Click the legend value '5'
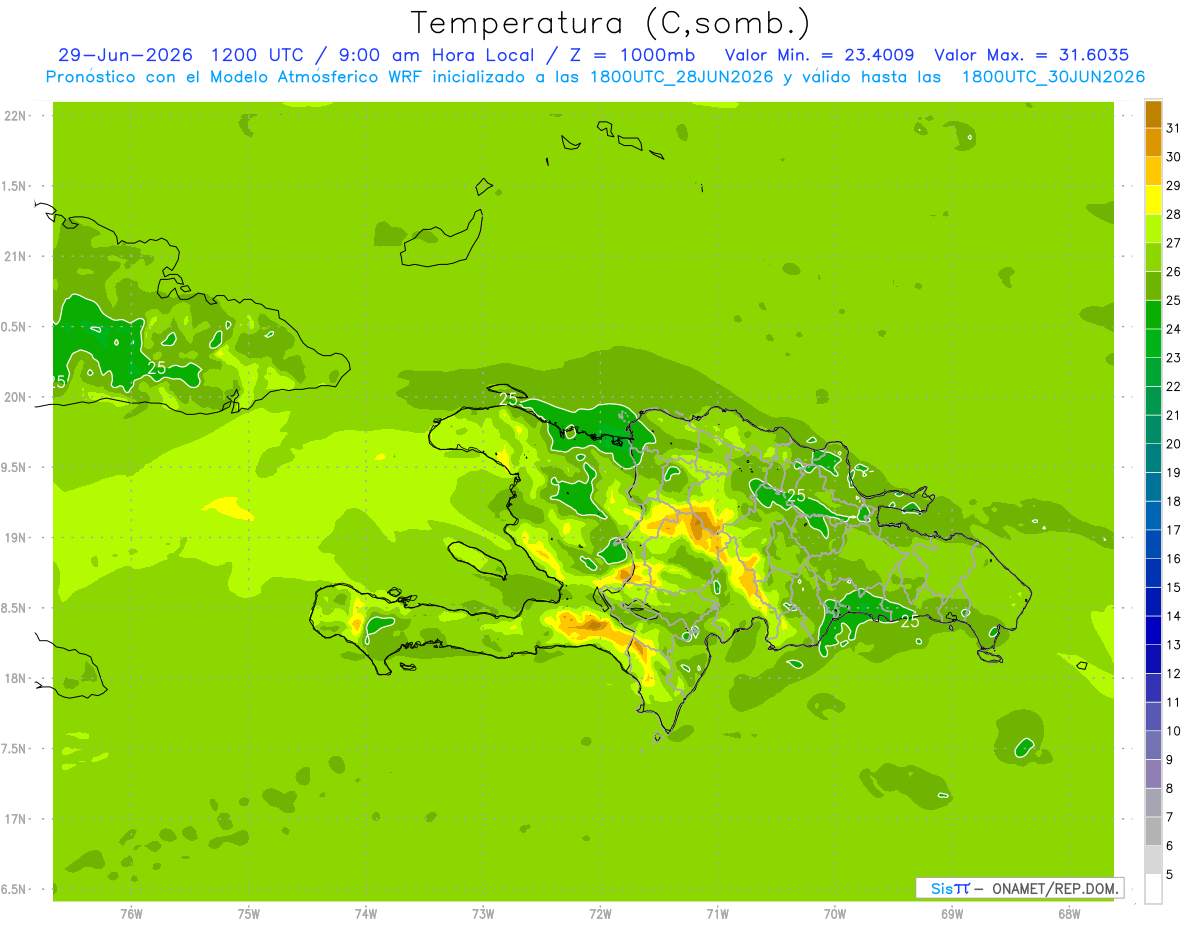The height and width of the screenshot is (927, 1200). click(1171, 874)
